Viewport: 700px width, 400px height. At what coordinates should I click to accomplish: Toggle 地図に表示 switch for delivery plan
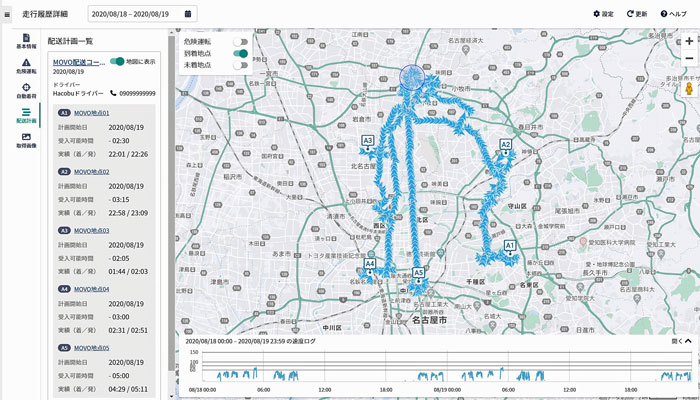click(x=117, y=62)
